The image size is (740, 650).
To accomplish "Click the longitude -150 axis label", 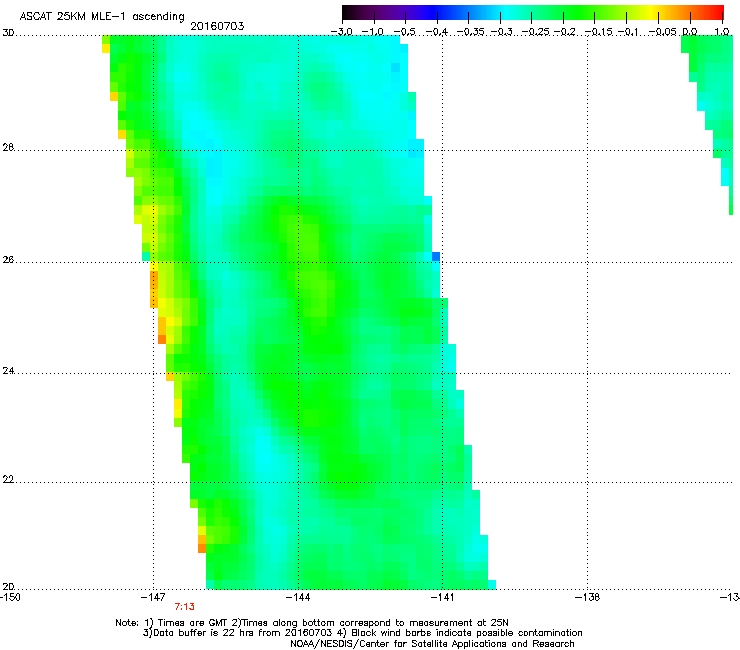I will (10, 597).
